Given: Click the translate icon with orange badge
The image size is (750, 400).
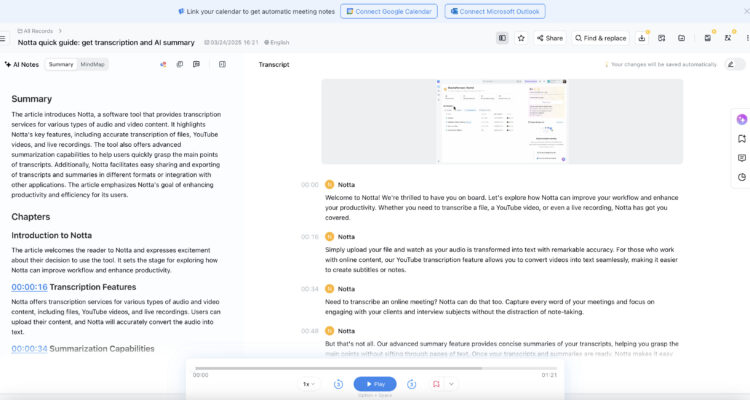Looking at the screenshot, I should pos(728,38).
